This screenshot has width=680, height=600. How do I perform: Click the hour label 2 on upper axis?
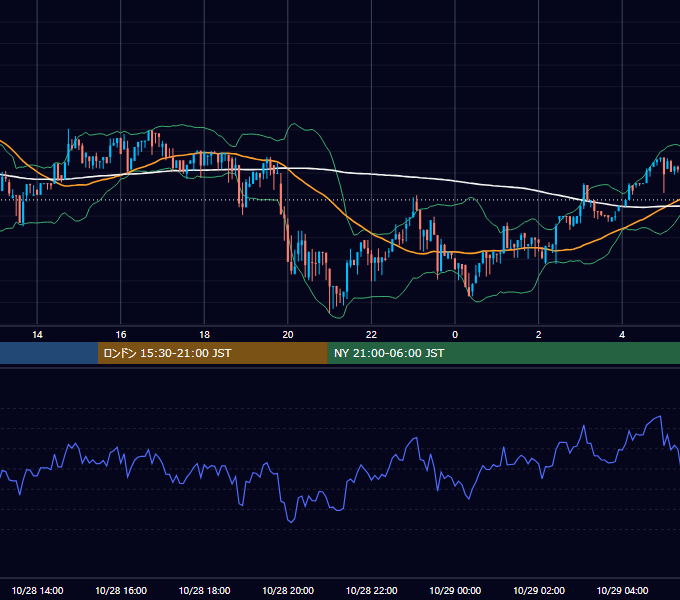(539, 335)
